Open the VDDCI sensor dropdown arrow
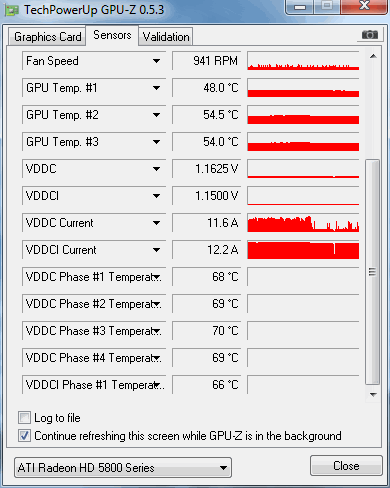The image size is (390, 488). coord(156,196)
